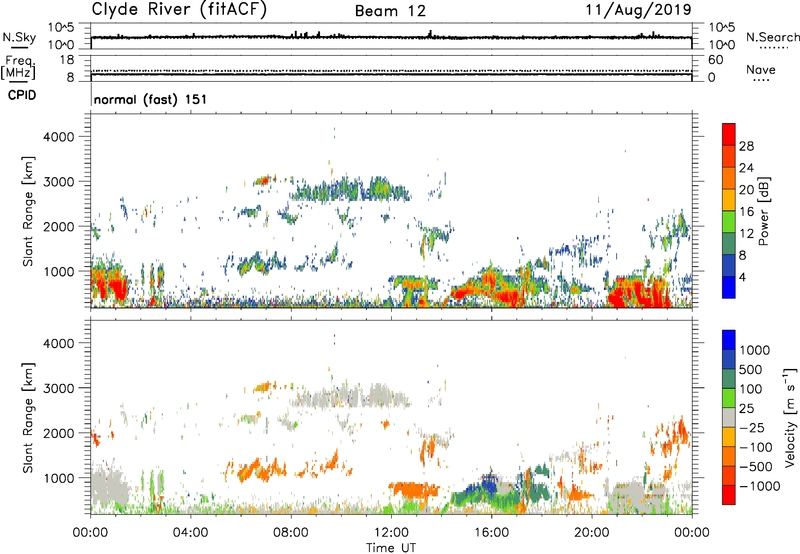Image resolution: width=800 pixels, height=554 pixels.
Task: Pick the bright blue bottom Power color segment
Action: point(729,287)
